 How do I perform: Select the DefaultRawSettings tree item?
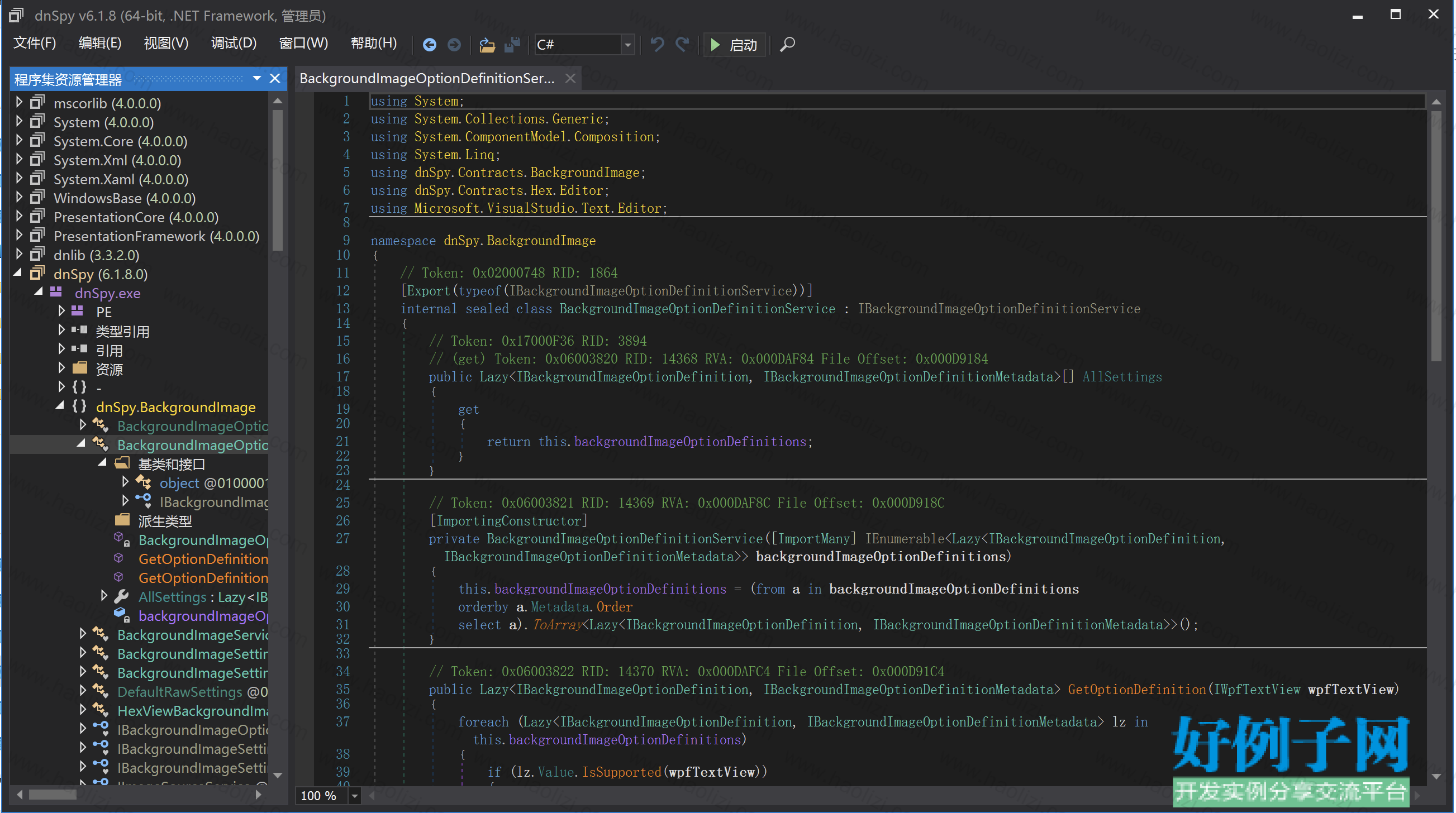192,691
